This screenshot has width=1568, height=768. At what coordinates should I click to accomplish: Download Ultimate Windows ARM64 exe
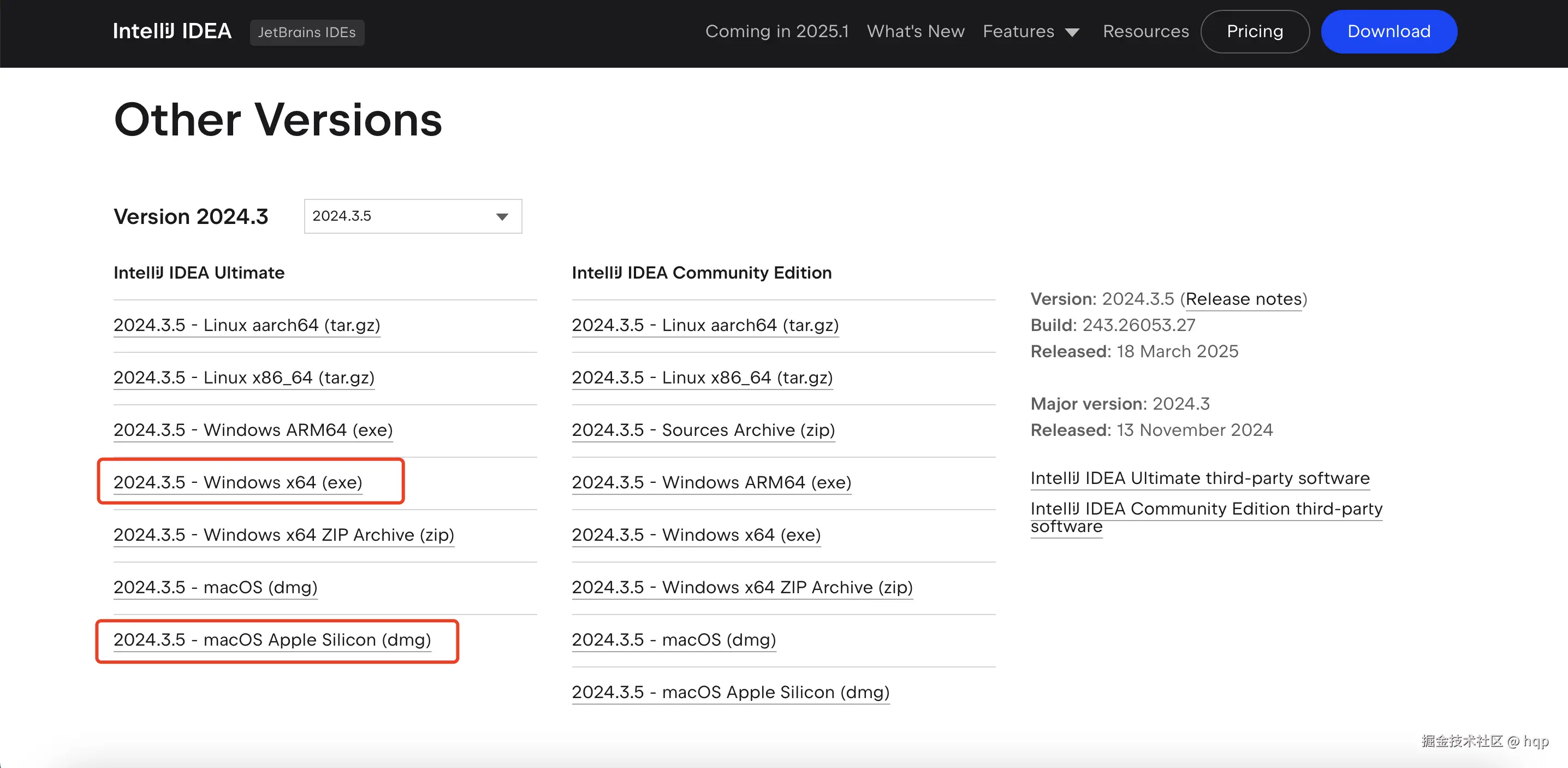coord(253,430)
